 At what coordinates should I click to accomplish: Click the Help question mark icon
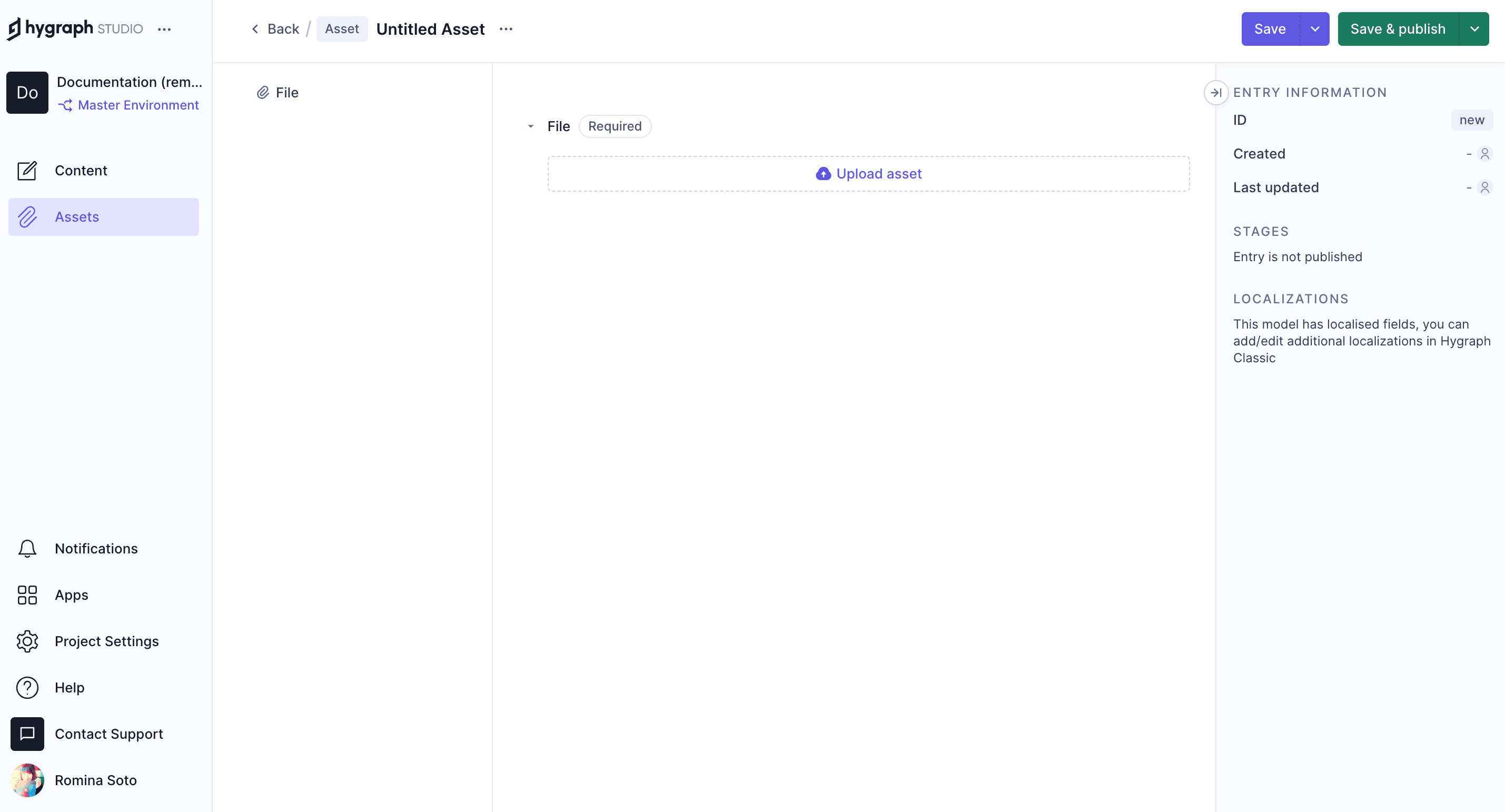tap(27, 688)
